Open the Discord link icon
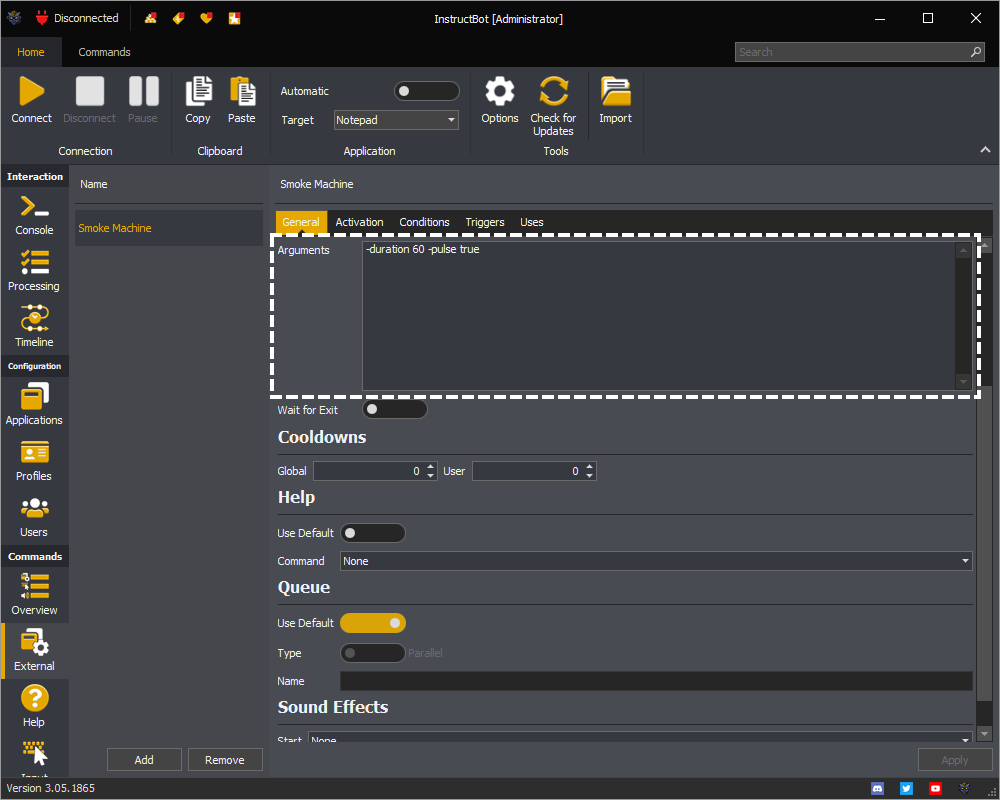The width and height of the screenshot is (1000, 800). pos(878,789)
